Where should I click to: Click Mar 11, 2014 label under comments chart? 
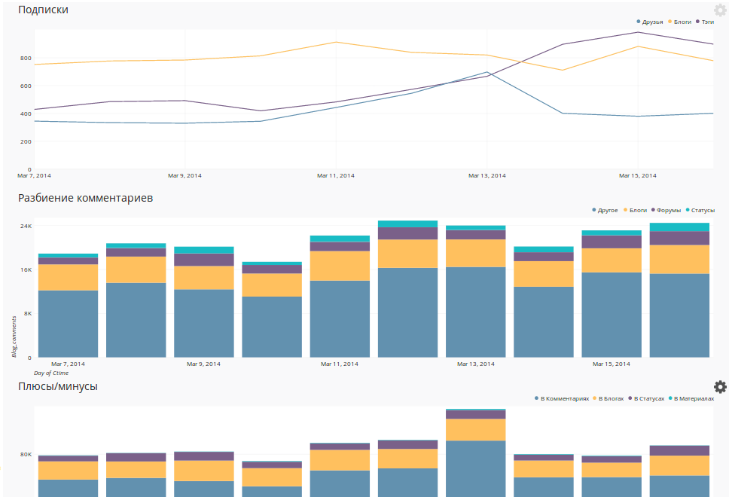tap(340, 364)
